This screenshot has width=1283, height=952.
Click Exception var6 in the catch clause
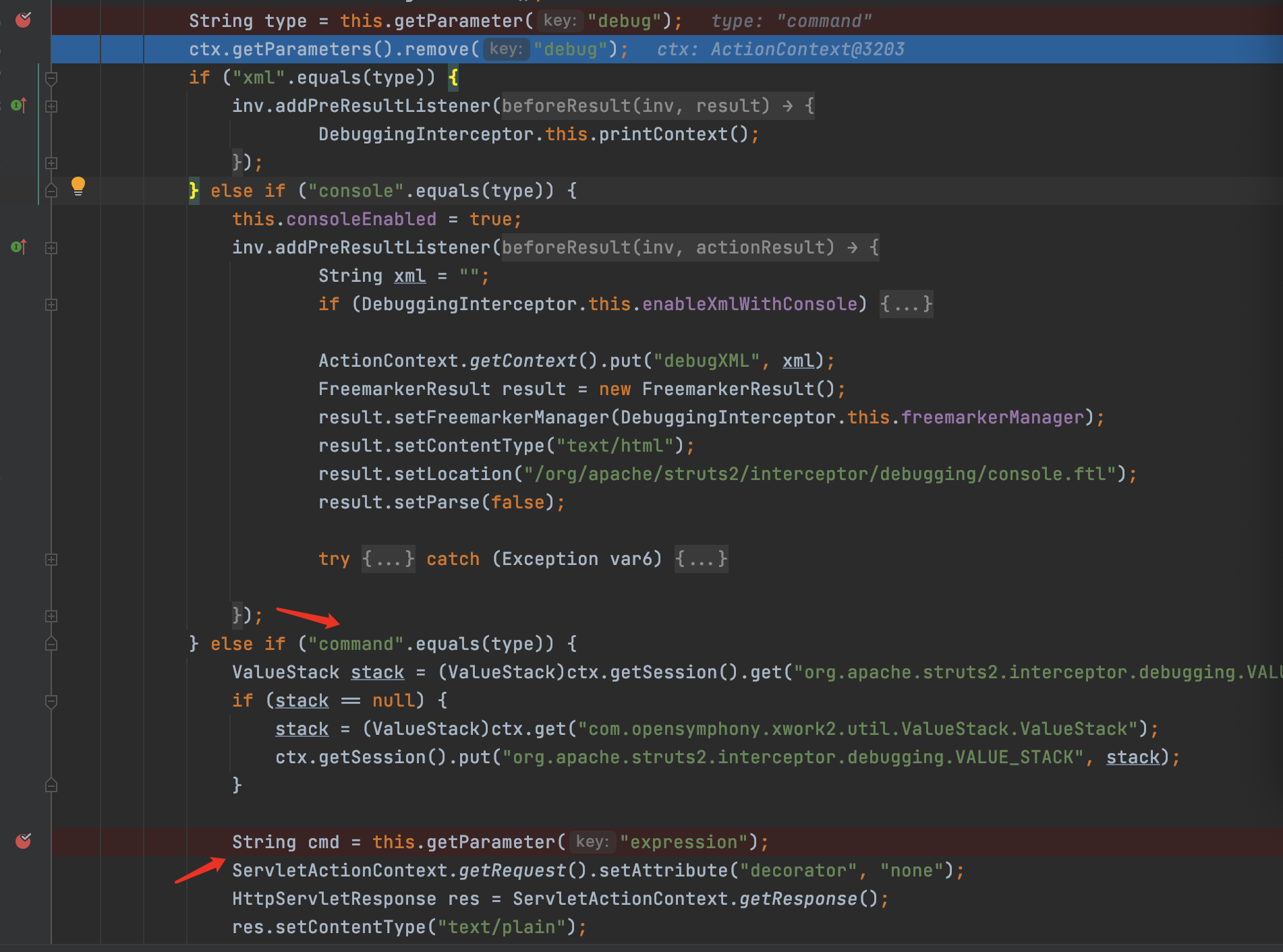tap(577, 559)
